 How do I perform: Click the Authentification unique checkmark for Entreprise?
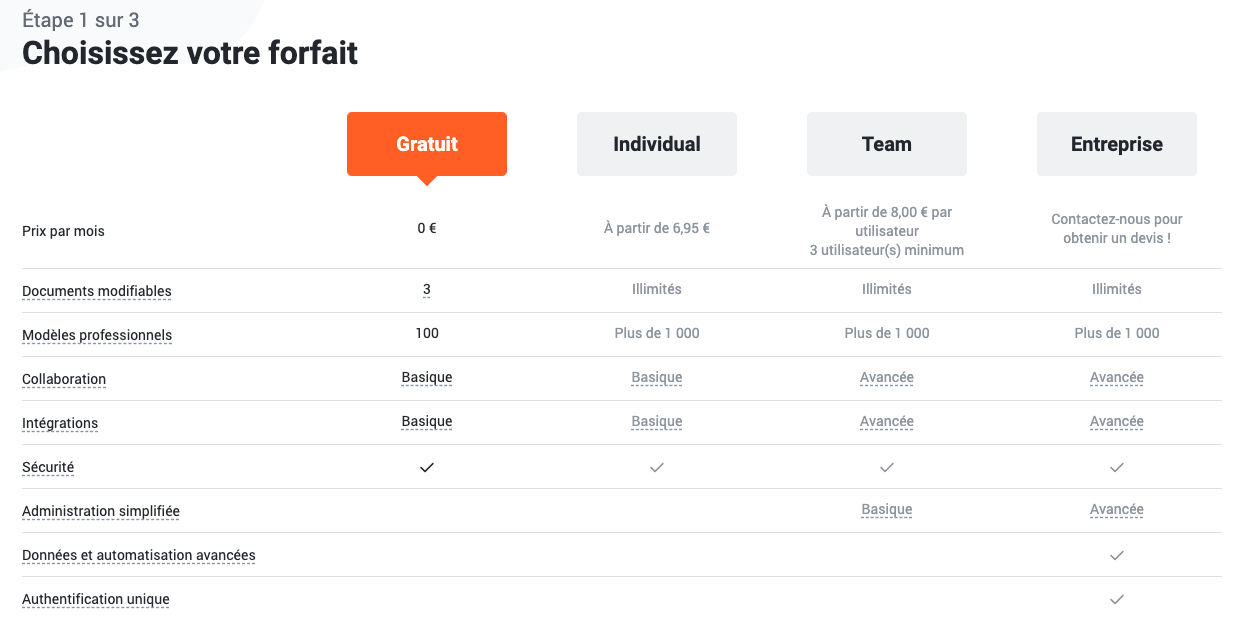[1117, 599]
